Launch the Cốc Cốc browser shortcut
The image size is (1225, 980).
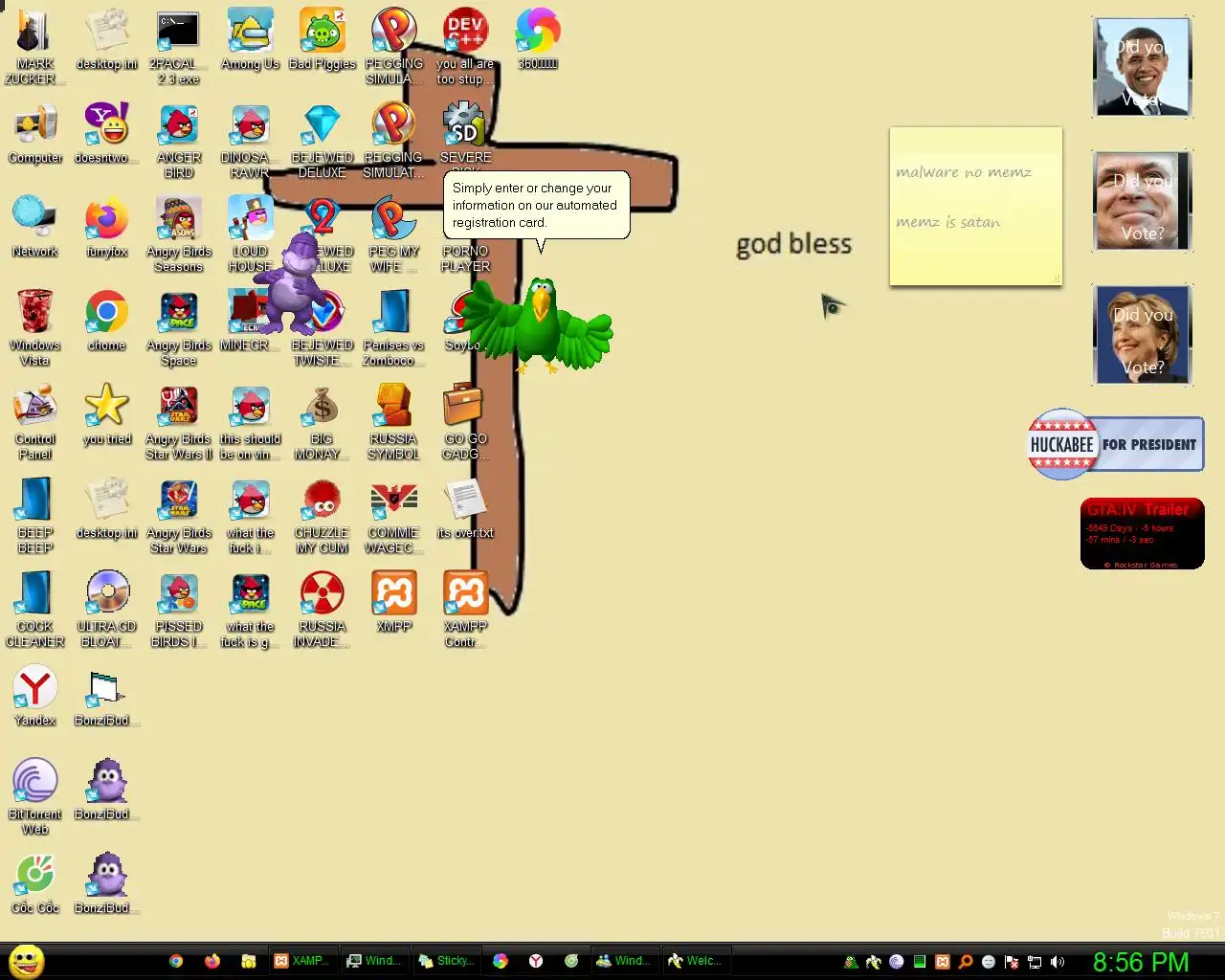[35, 882]
